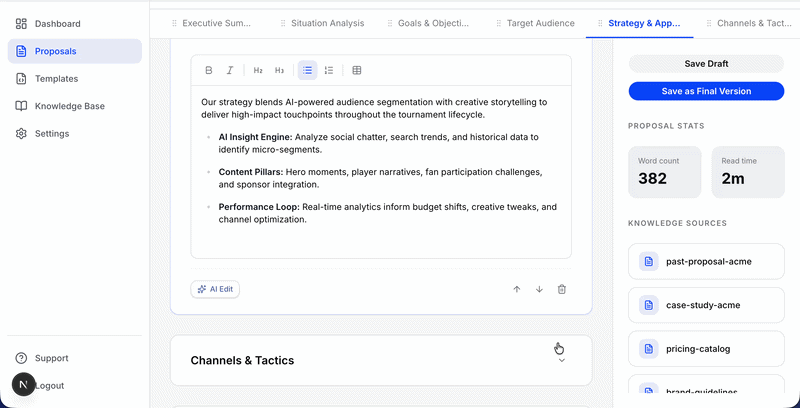The width and height of the screenshot is (800, 408).
Task: Open Knowledge Base from the sidebar
Action: (x=74, y=106)
